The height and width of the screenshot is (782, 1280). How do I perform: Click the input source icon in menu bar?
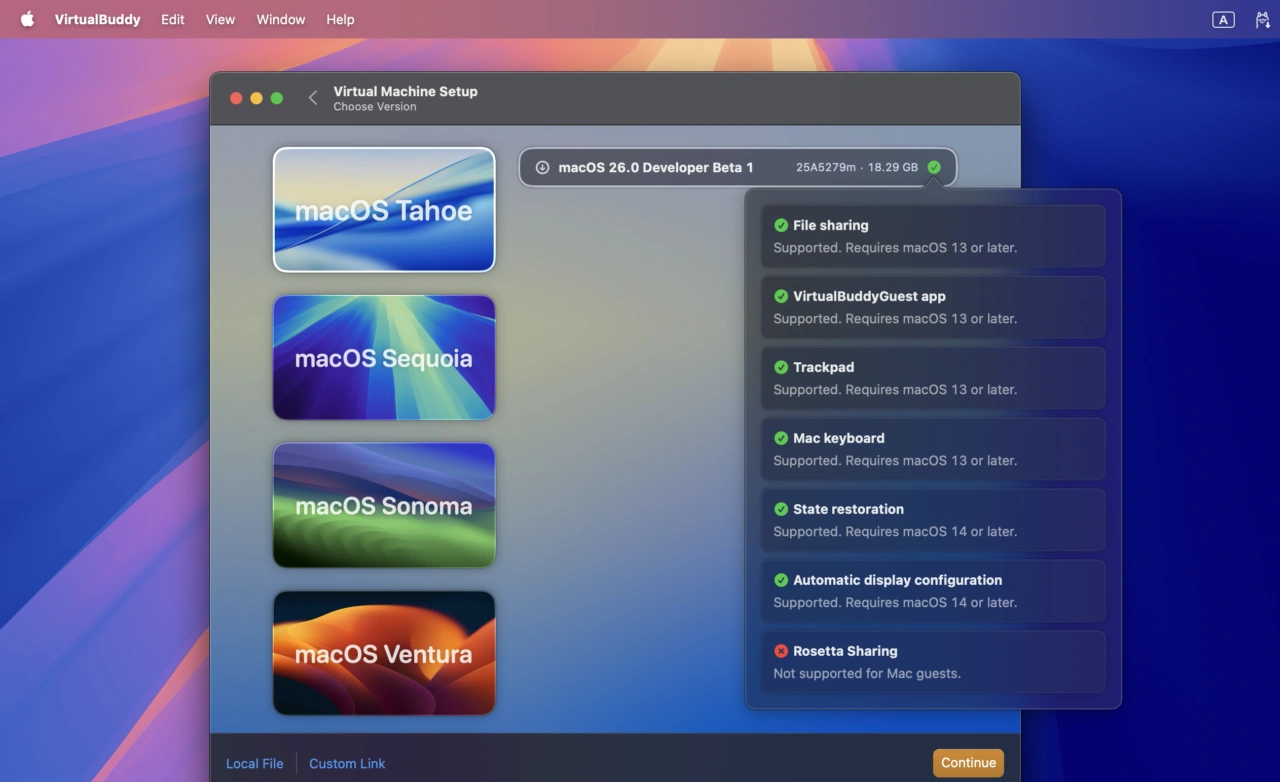pyautogui.click(x=1223, y=19)
